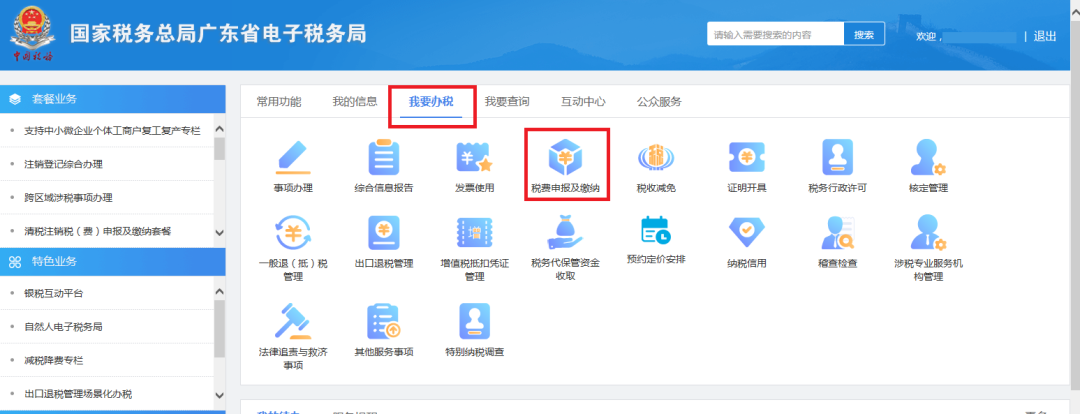The width and height of the screenshot is (1080, 414).
Task: Focus the search input field
Action: pyautogui.click(x=776, y=34)
